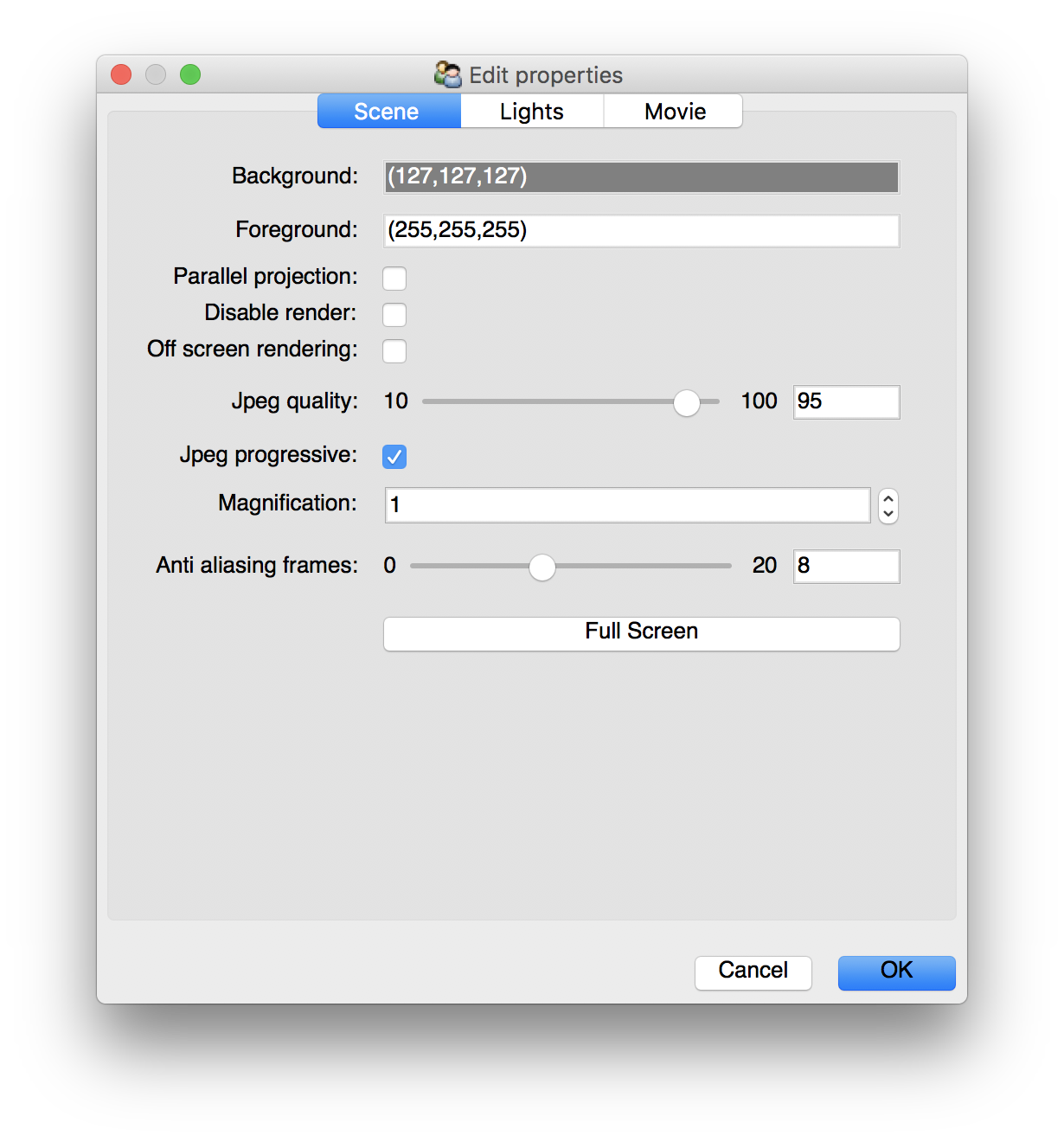The width and height of the screenshot is (1064, 1142).
Task: Click the Jpeg quality value field
Action: [x=847, y=401]
